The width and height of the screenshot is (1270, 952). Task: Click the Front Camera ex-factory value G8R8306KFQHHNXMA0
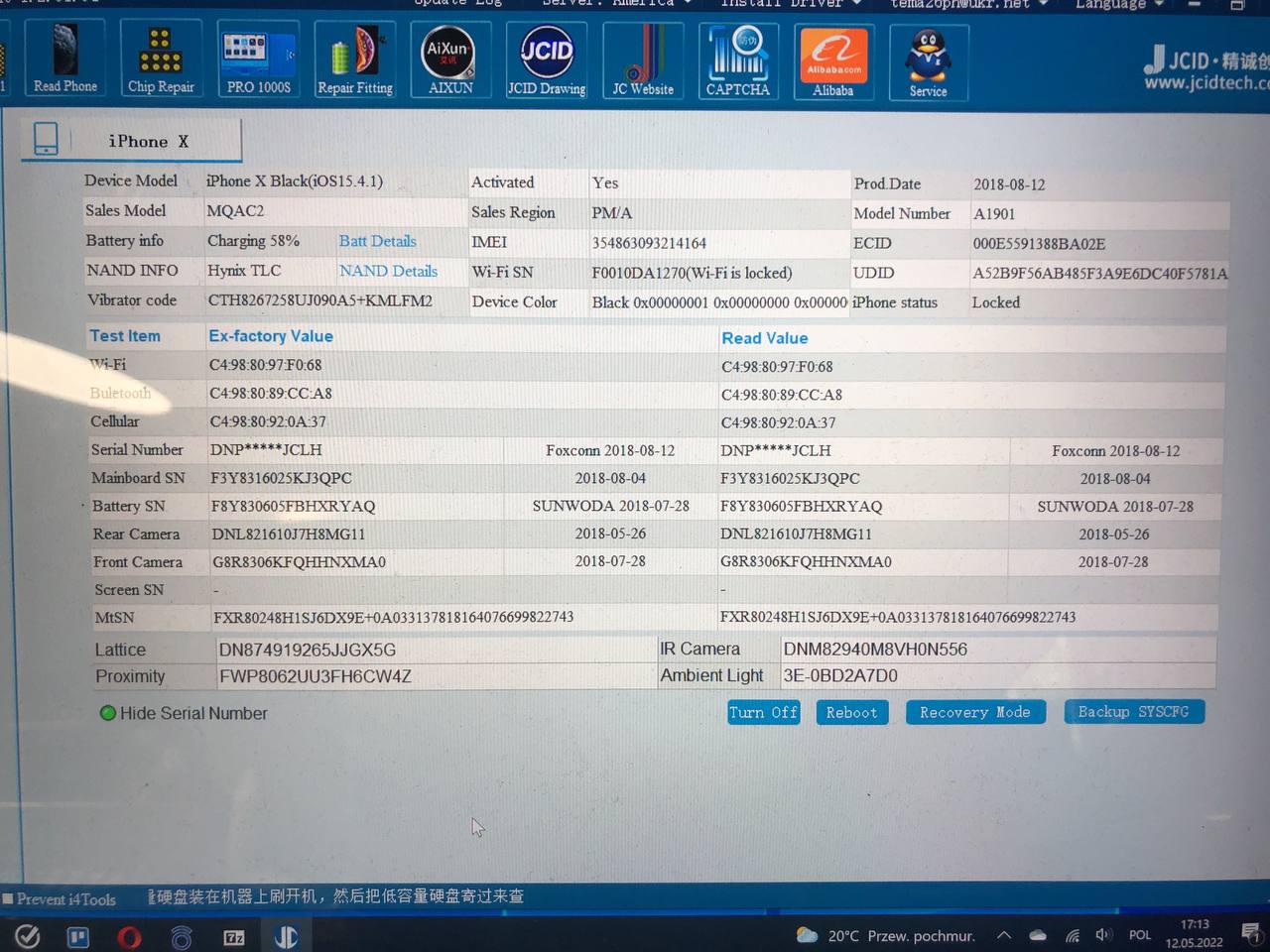299,561
